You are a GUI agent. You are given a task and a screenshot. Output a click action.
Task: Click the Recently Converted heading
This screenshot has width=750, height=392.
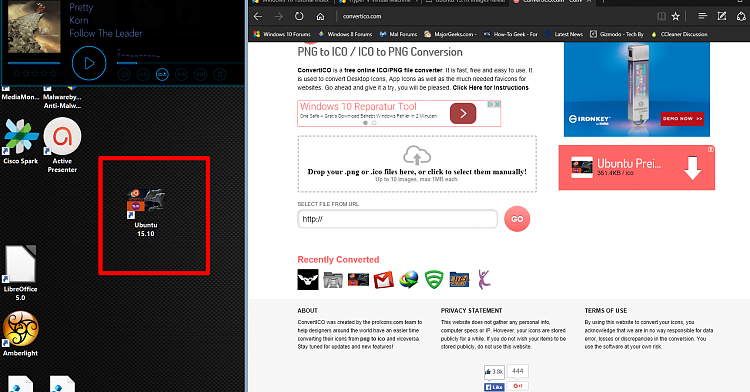tap(338, 260)
